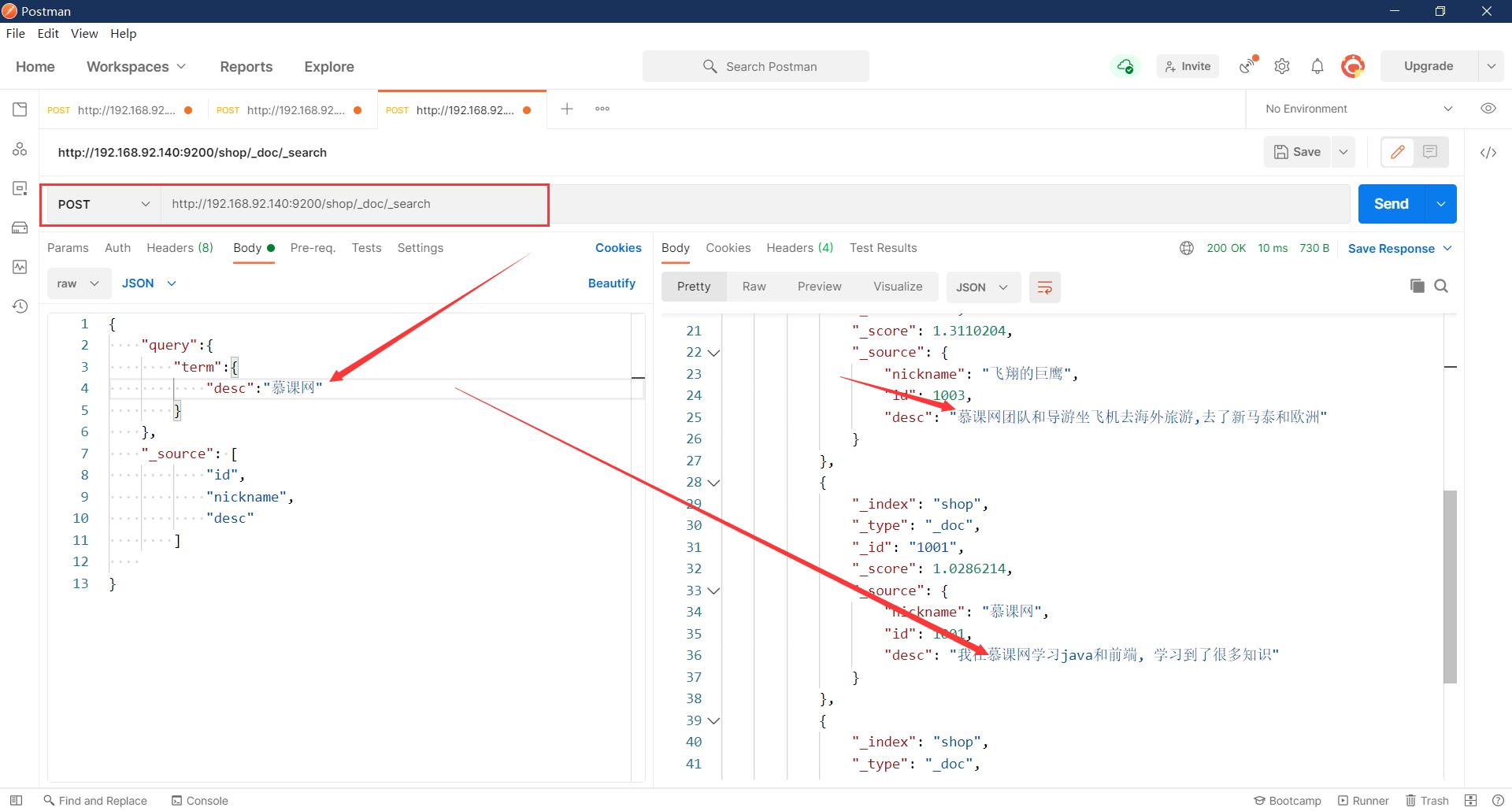1512x811 pixels.
Task: Open the APIs sidebar icon
Action: click(x=20, y=149)
